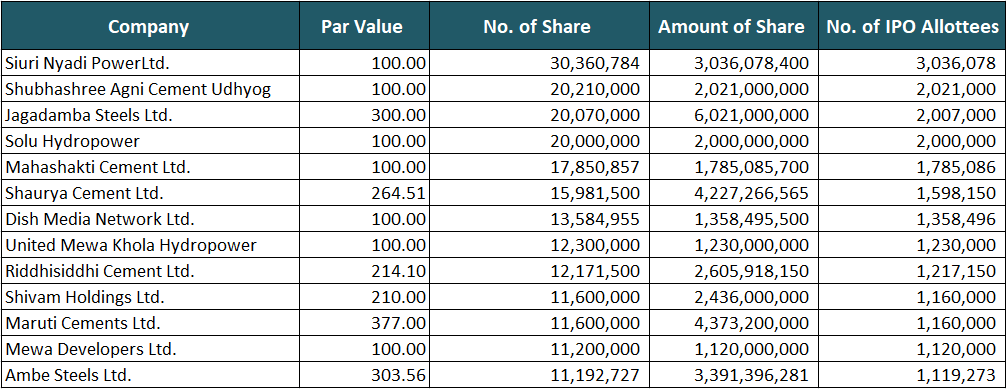
Task: Click the 264.51 par value cell
Action: (x=362, y=193)
